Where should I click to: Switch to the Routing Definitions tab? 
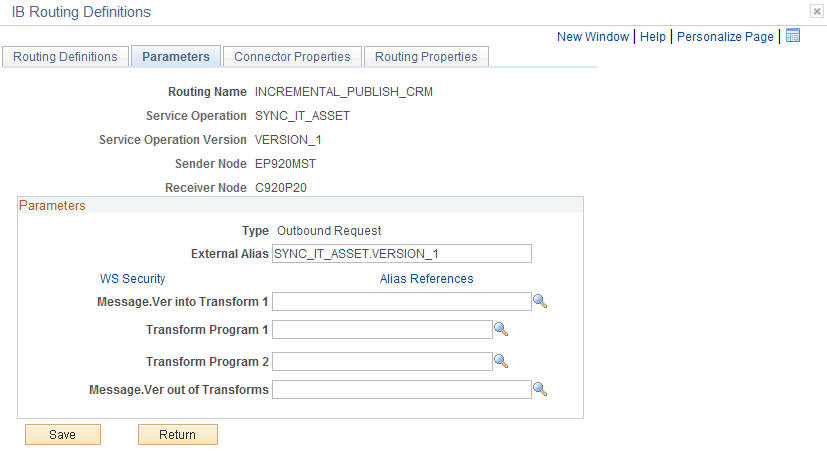pyautogui.click(x=65, y=56)
